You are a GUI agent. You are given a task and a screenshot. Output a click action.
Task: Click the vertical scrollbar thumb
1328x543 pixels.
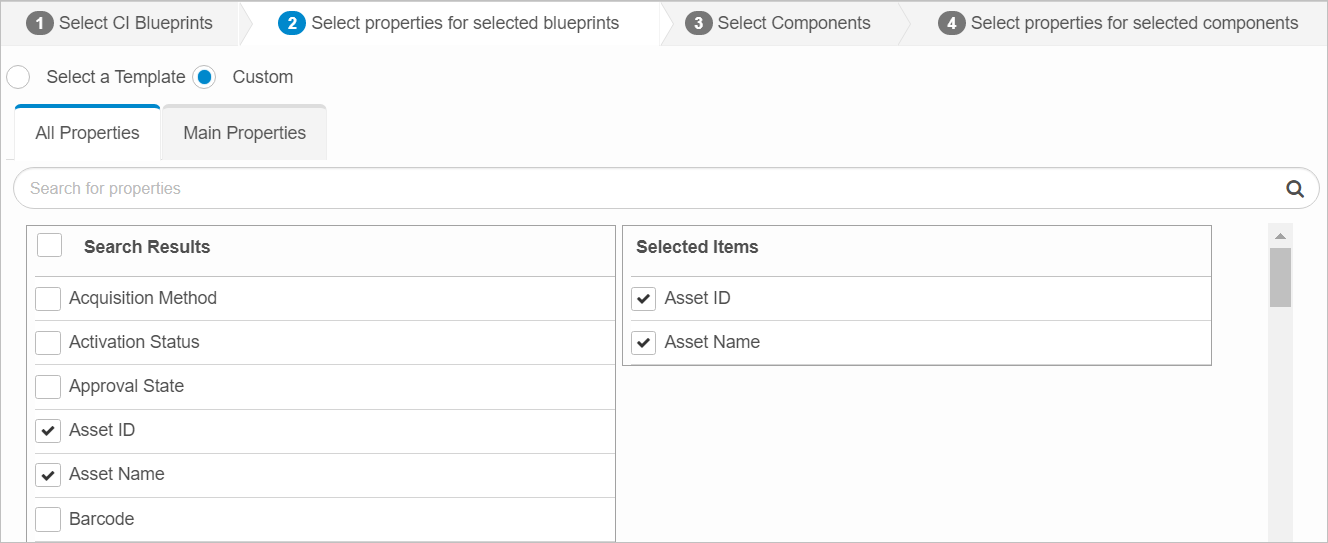point(1279,277)
